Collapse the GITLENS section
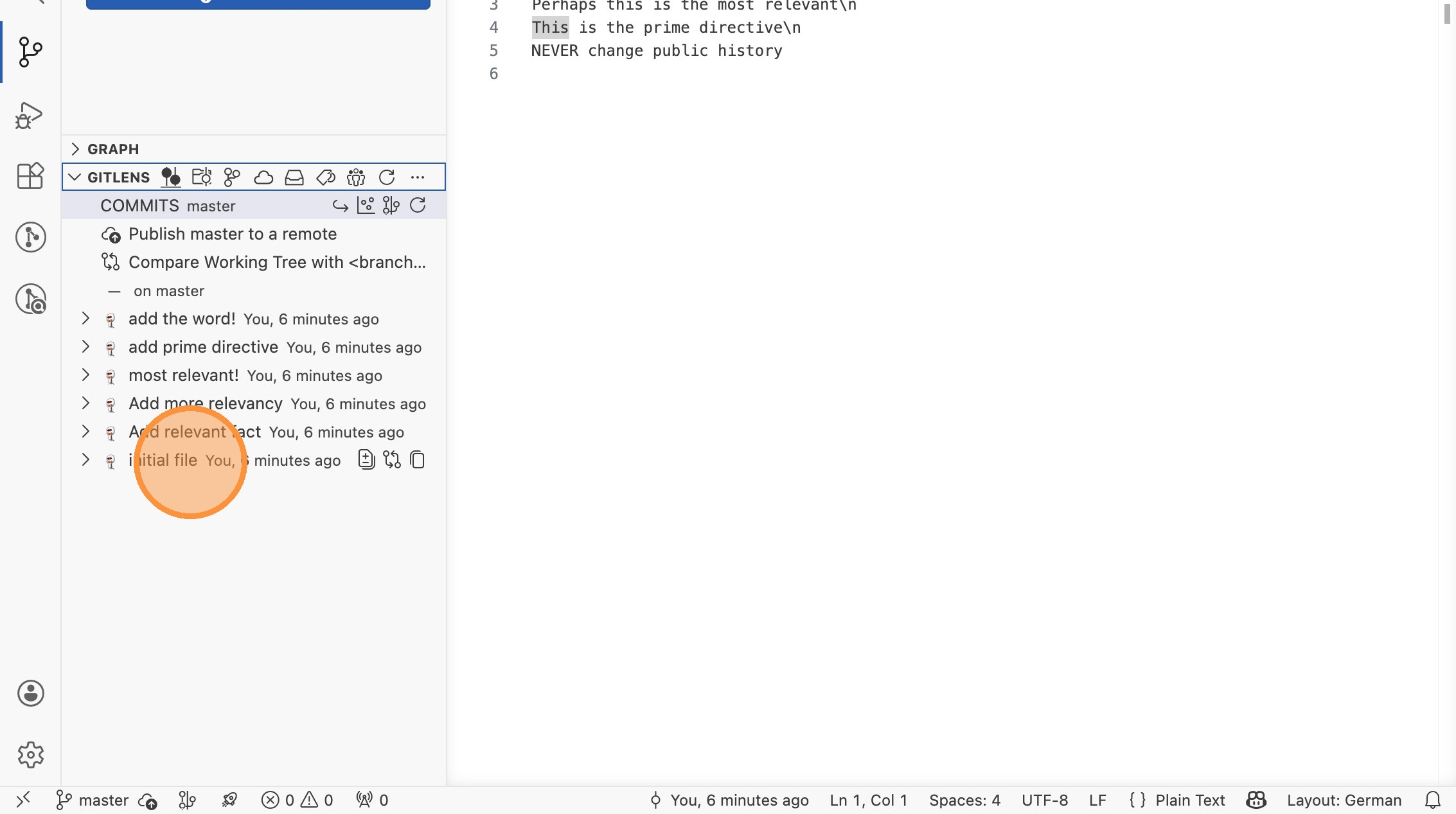1456x814 pixels. pos(75,177)
